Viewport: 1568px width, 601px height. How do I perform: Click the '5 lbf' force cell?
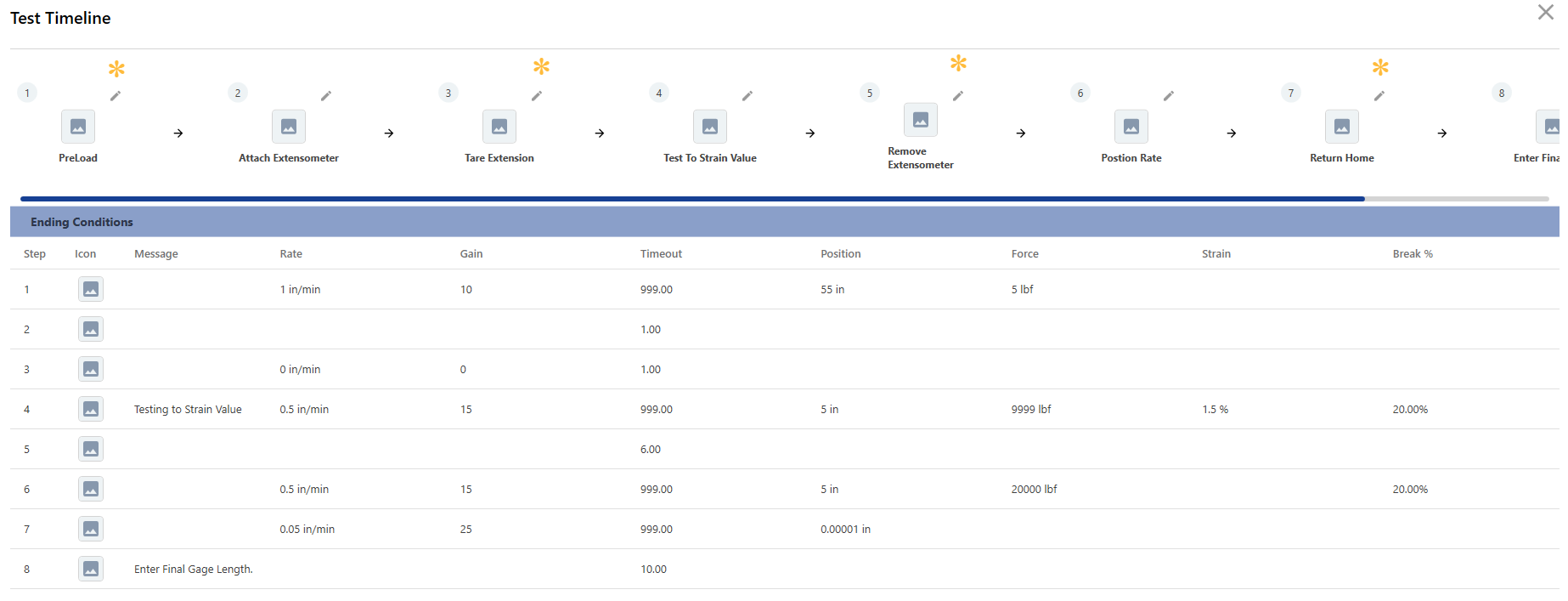1022,290
